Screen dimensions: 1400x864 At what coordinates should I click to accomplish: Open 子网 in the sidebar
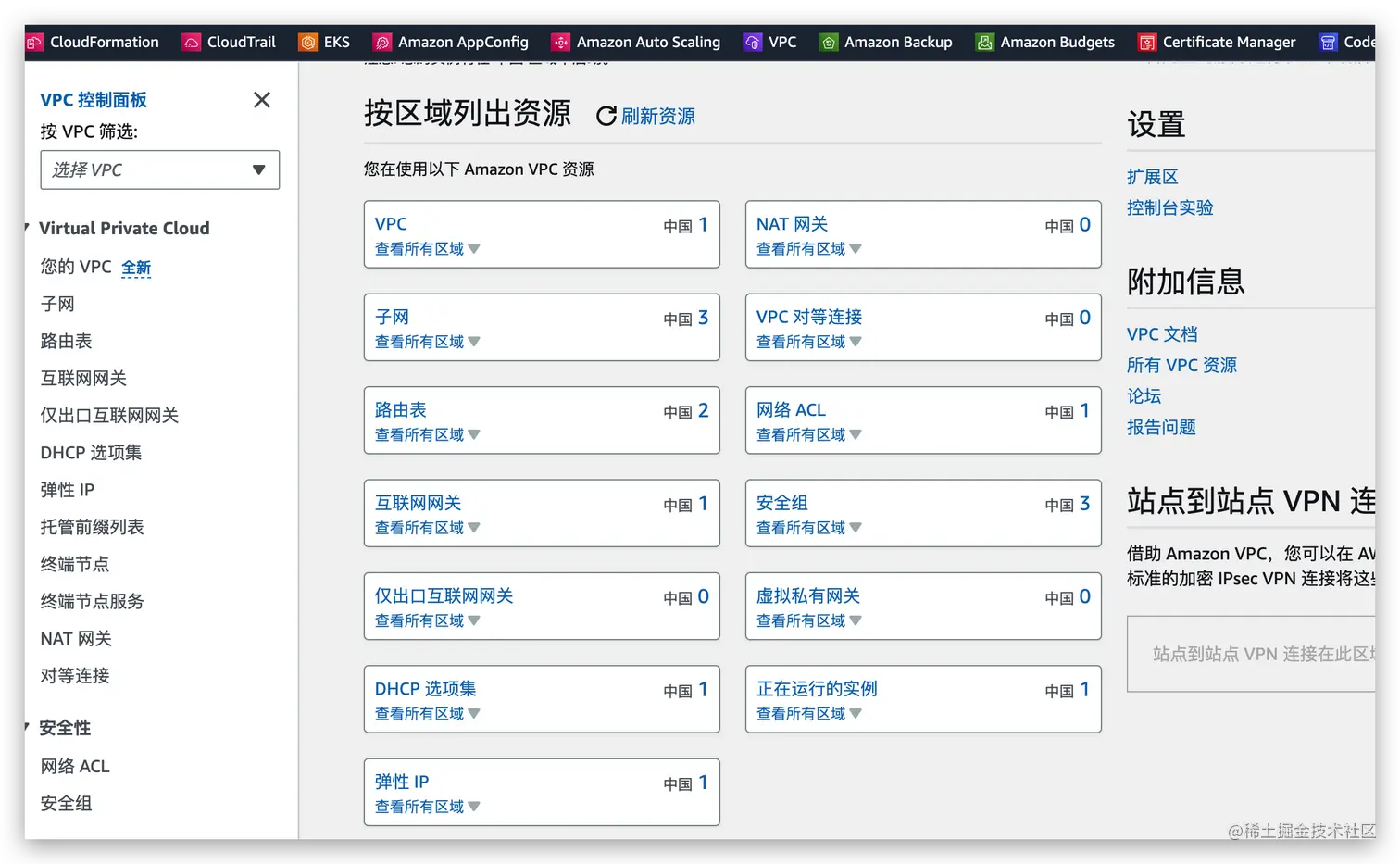pyautogui.click(x=57, y=304)
